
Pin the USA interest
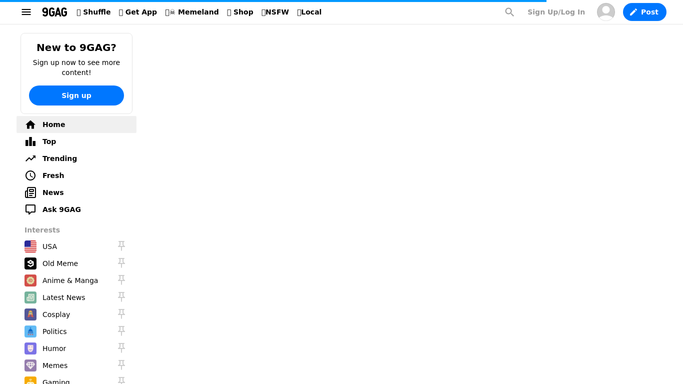point(122,246)
